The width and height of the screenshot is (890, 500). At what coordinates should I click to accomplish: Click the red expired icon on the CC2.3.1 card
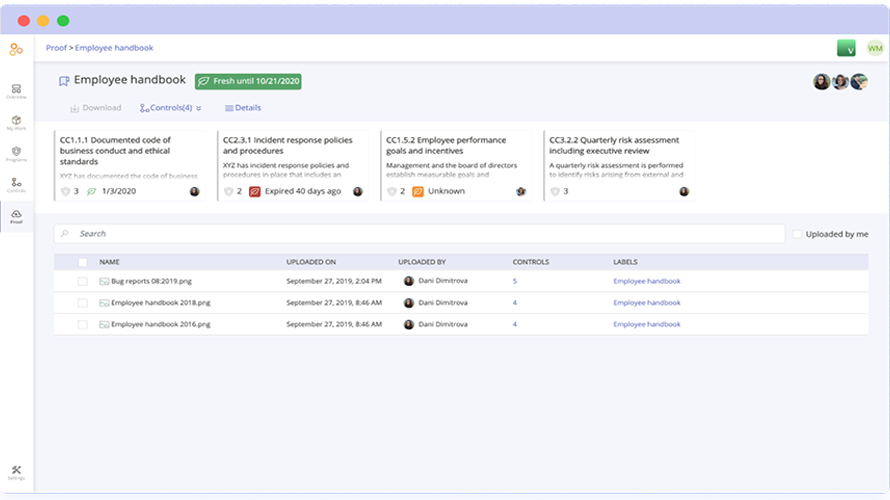tap(255, 191)
